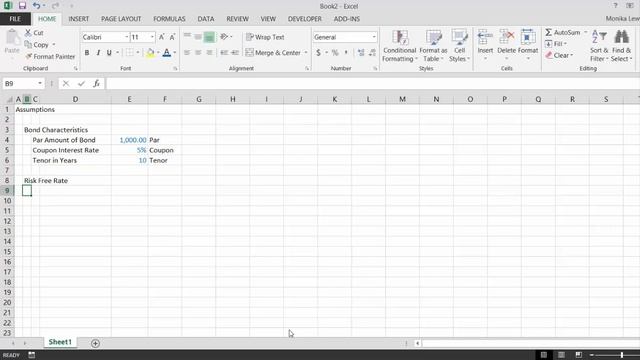Toggle Align Right horizontal alignment
The height and width of the screenshot is (360, 640).
(x=209, y=53)
